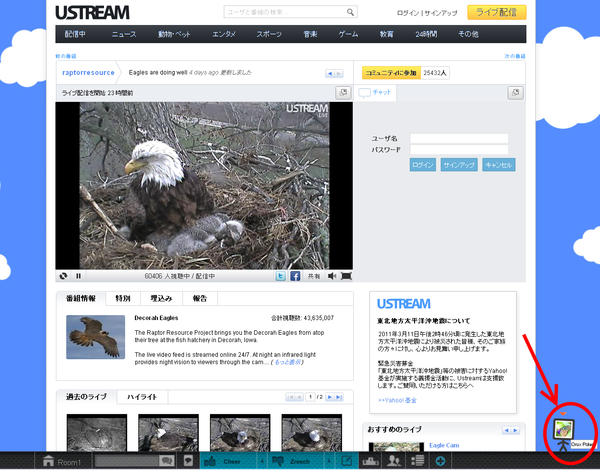This screenshot has width=600, height=470.
Task: Select the チャット tab
Action: (375, 93)
